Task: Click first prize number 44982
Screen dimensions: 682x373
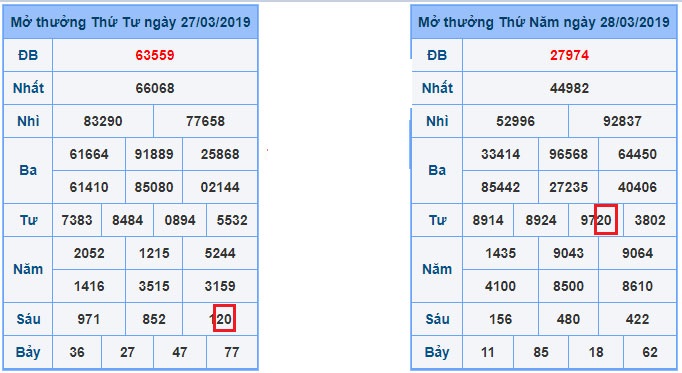Action: (569, 88)
